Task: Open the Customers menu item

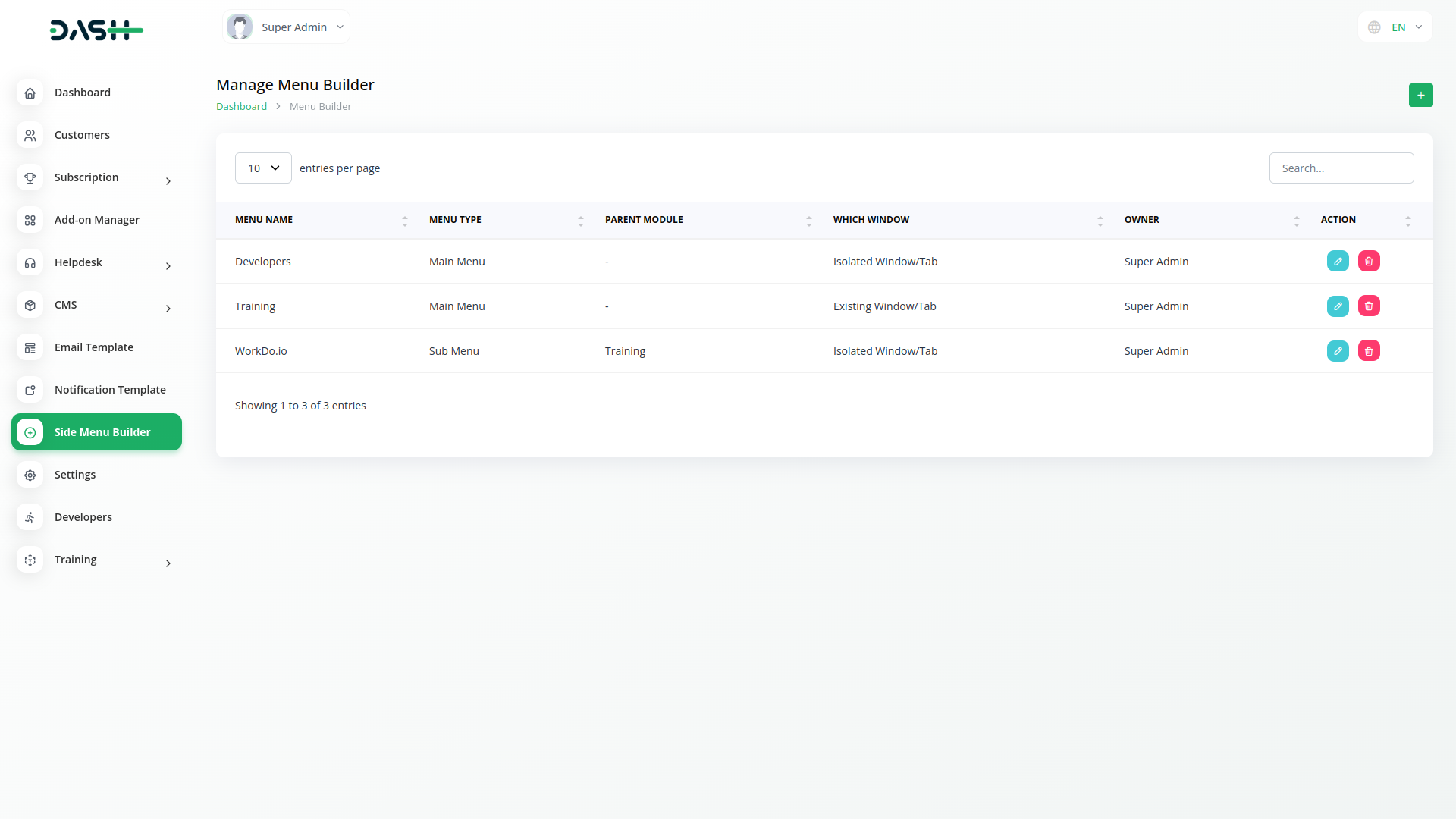Action: 82,135
